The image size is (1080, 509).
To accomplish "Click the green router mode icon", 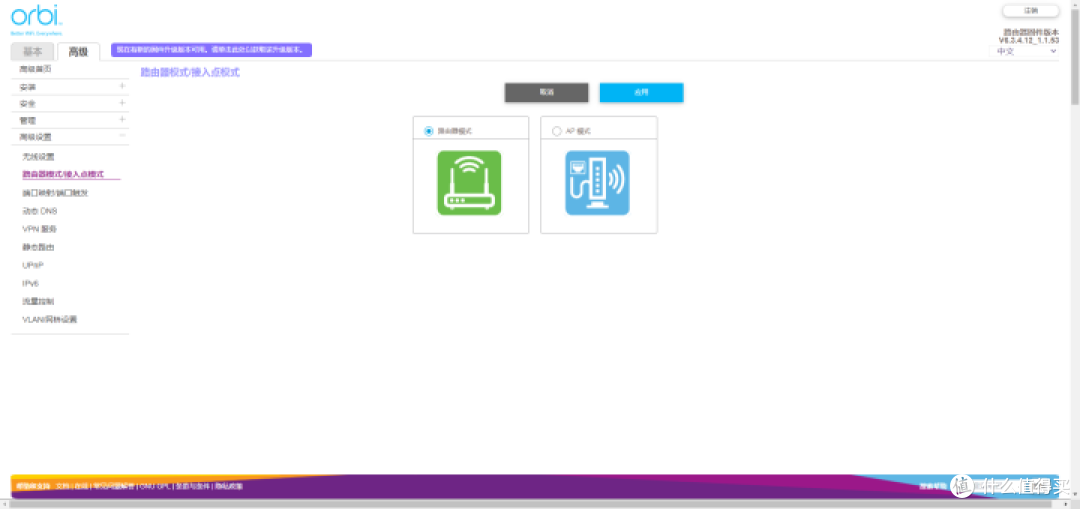I will (469, 183).
